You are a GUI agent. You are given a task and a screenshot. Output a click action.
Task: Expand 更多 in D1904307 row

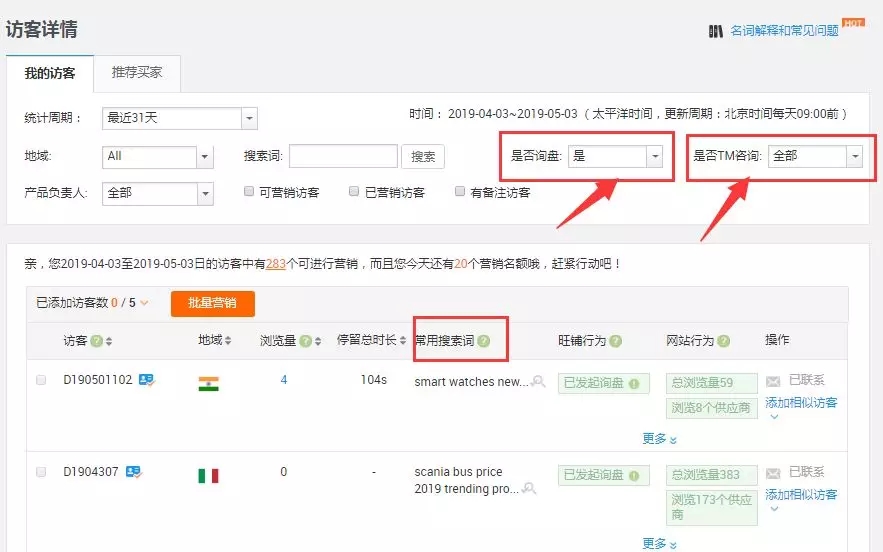[659, 544]
